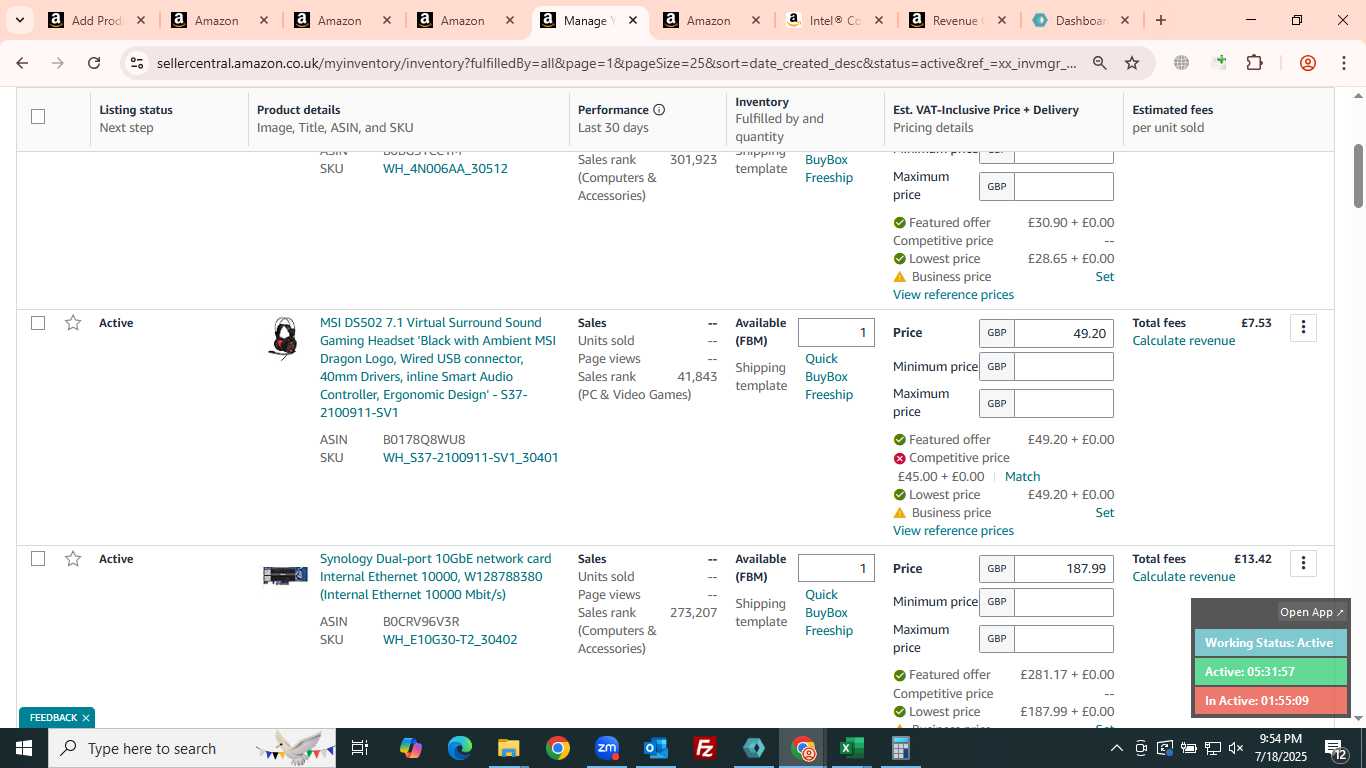Viewport: 1366px width, 768px height.
Task: Open Calculator from taskbar
Action: click(x=901, y=748)
